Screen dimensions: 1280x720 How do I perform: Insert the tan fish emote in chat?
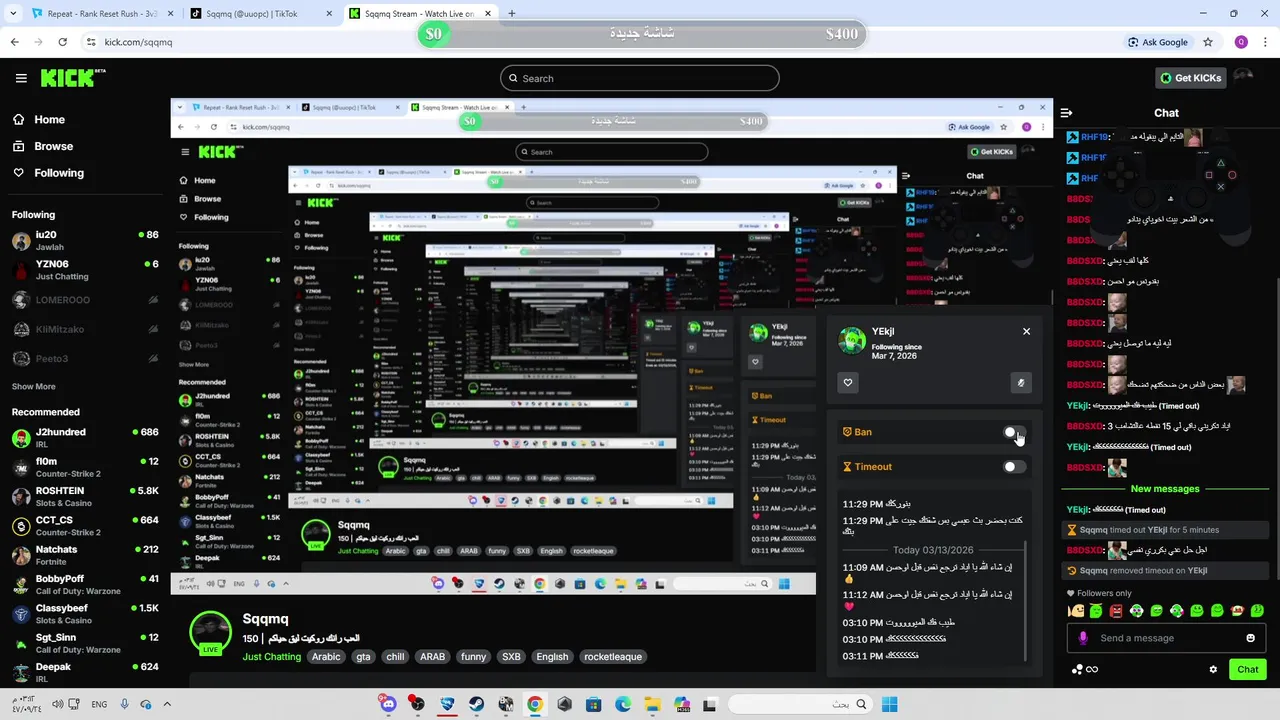[x=1077, y=611]
